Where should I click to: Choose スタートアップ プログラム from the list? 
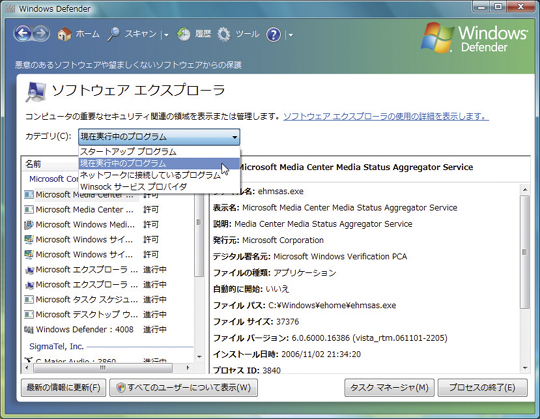159,151
